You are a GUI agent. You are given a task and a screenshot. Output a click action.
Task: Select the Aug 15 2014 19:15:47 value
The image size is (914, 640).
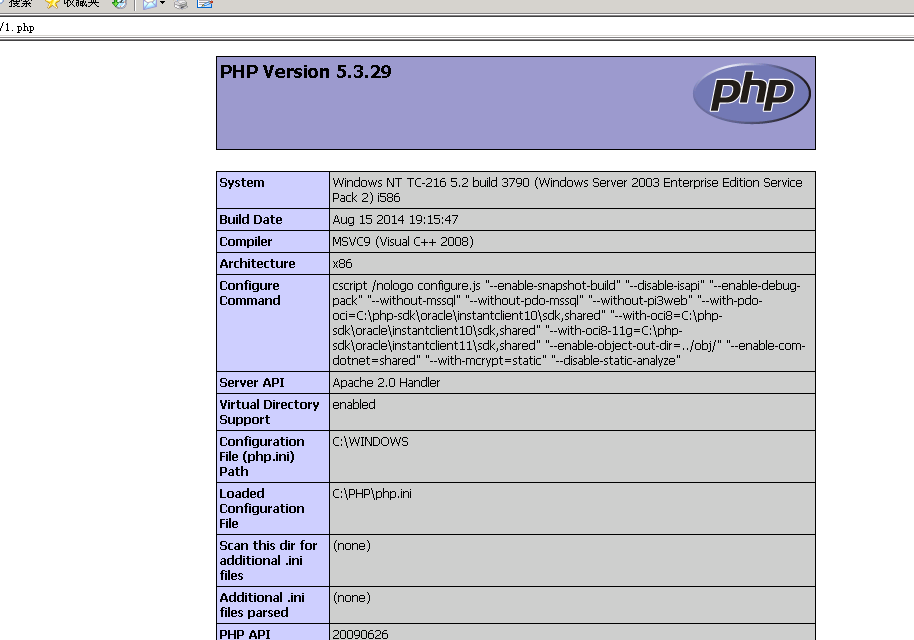click(395, 220)
